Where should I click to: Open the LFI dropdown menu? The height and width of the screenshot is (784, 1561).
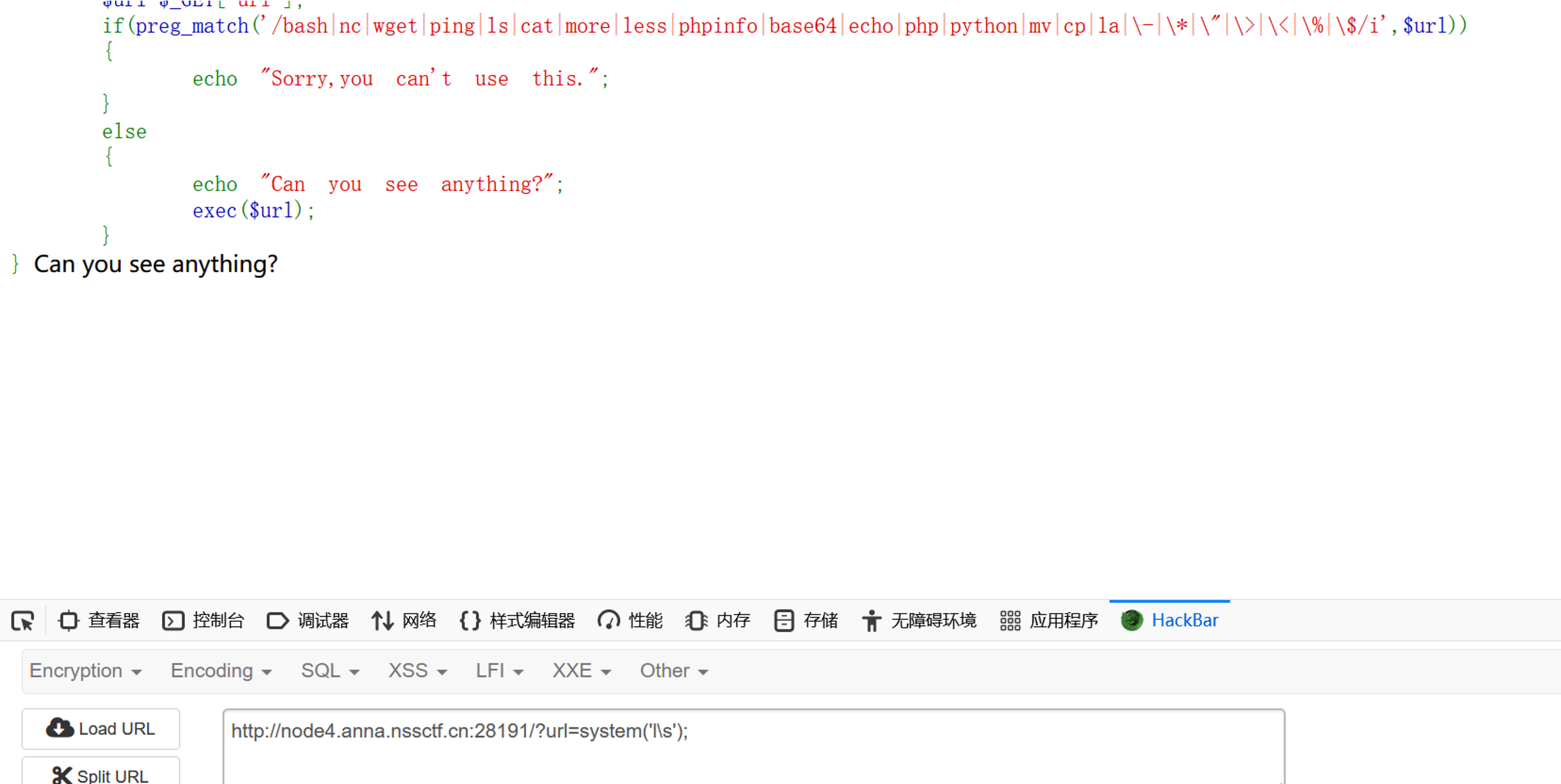[500, 671]
